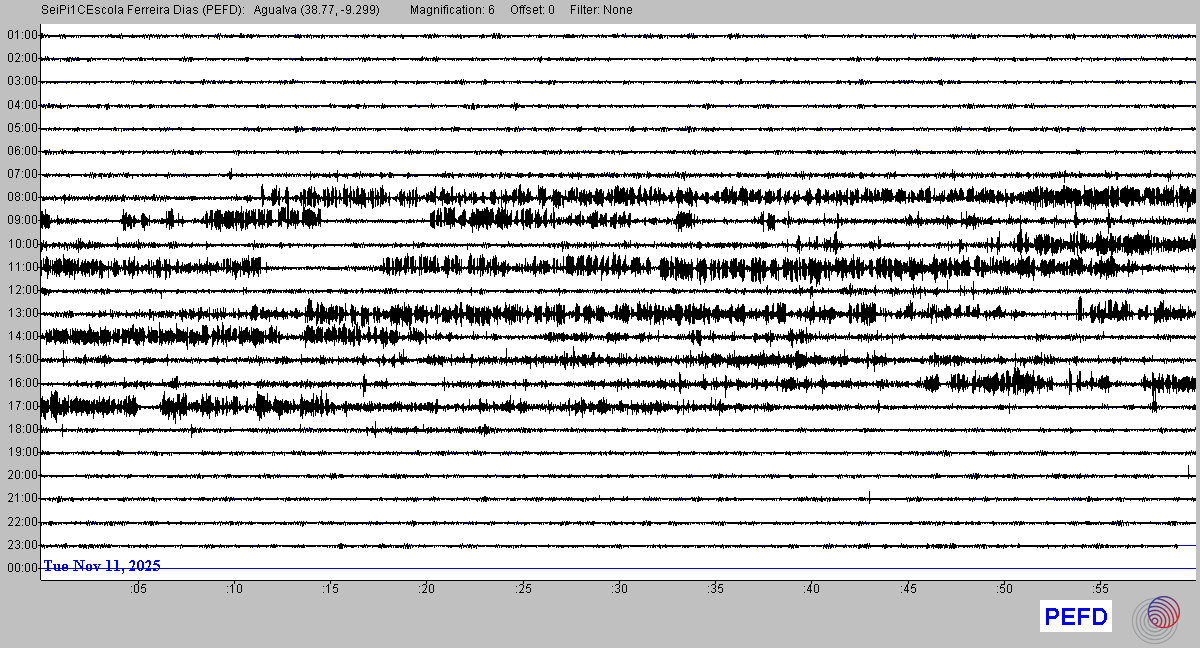This screenshot has width=1200, height=648.
Task: Select the :55 minute axis tick
Action: [x=1100, y=588]
